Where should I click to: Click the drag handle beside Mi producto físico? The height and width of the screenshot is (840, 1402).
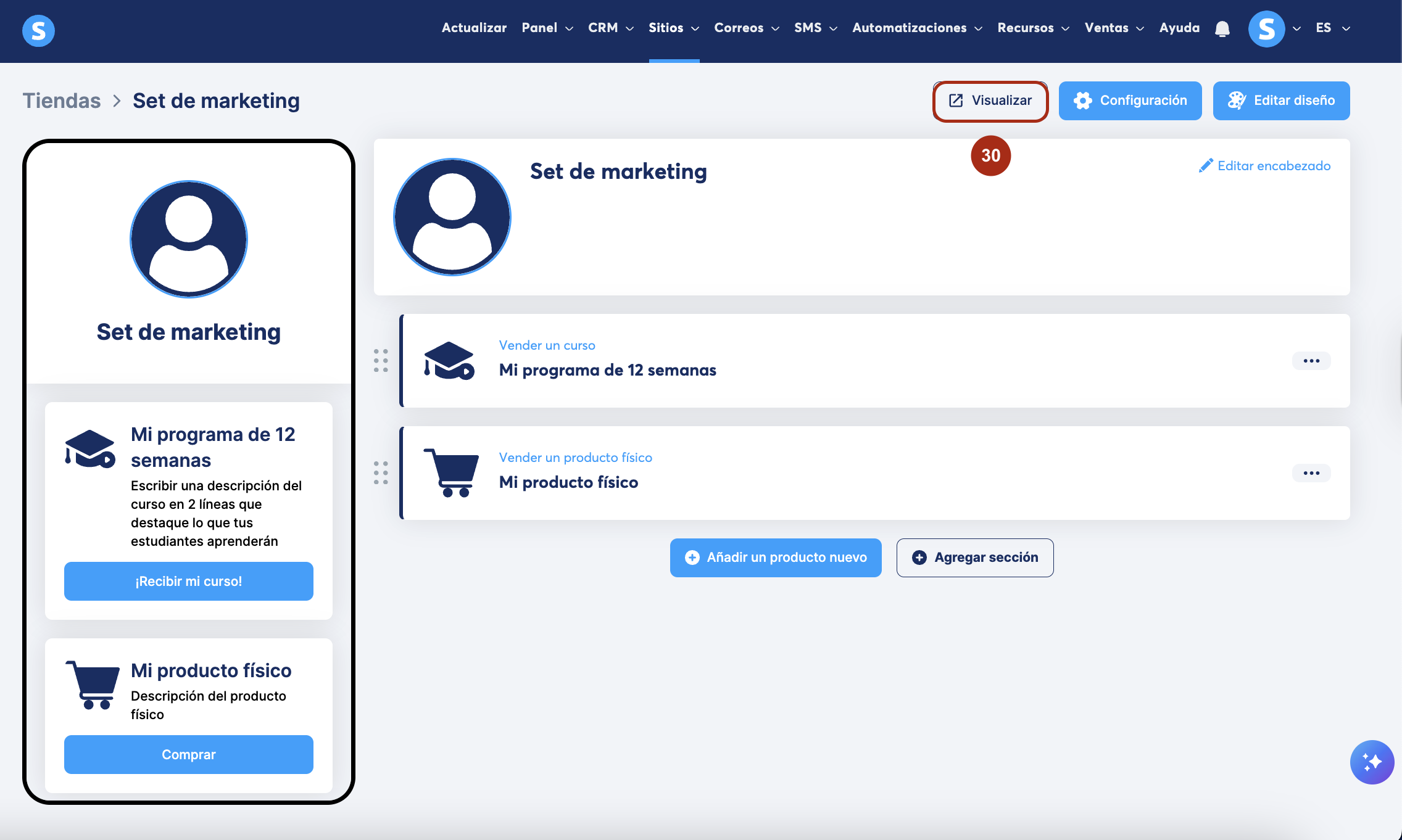coord(381,473)
